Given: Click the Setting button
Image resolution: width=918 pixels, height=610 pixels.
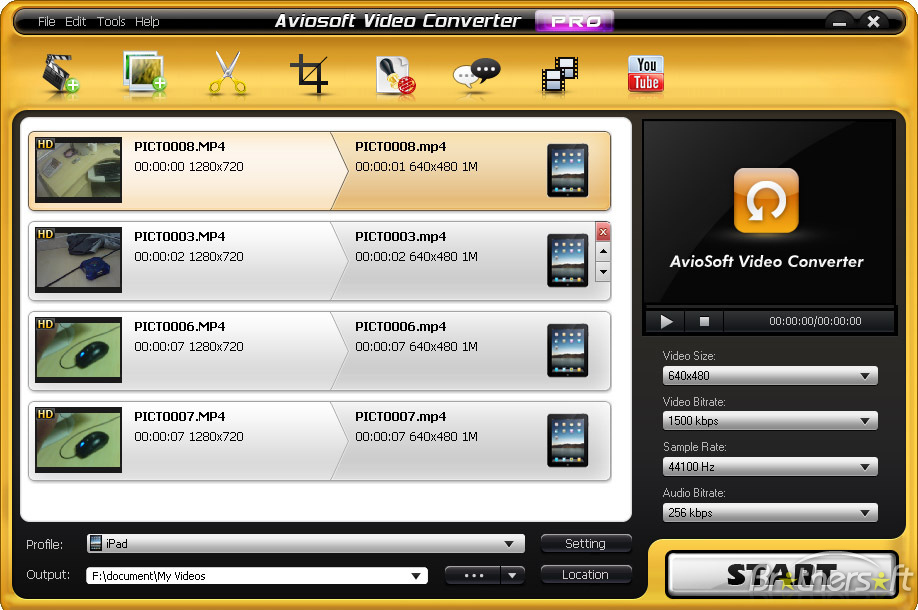Looking at the screenshot, I should coord(586,544).
